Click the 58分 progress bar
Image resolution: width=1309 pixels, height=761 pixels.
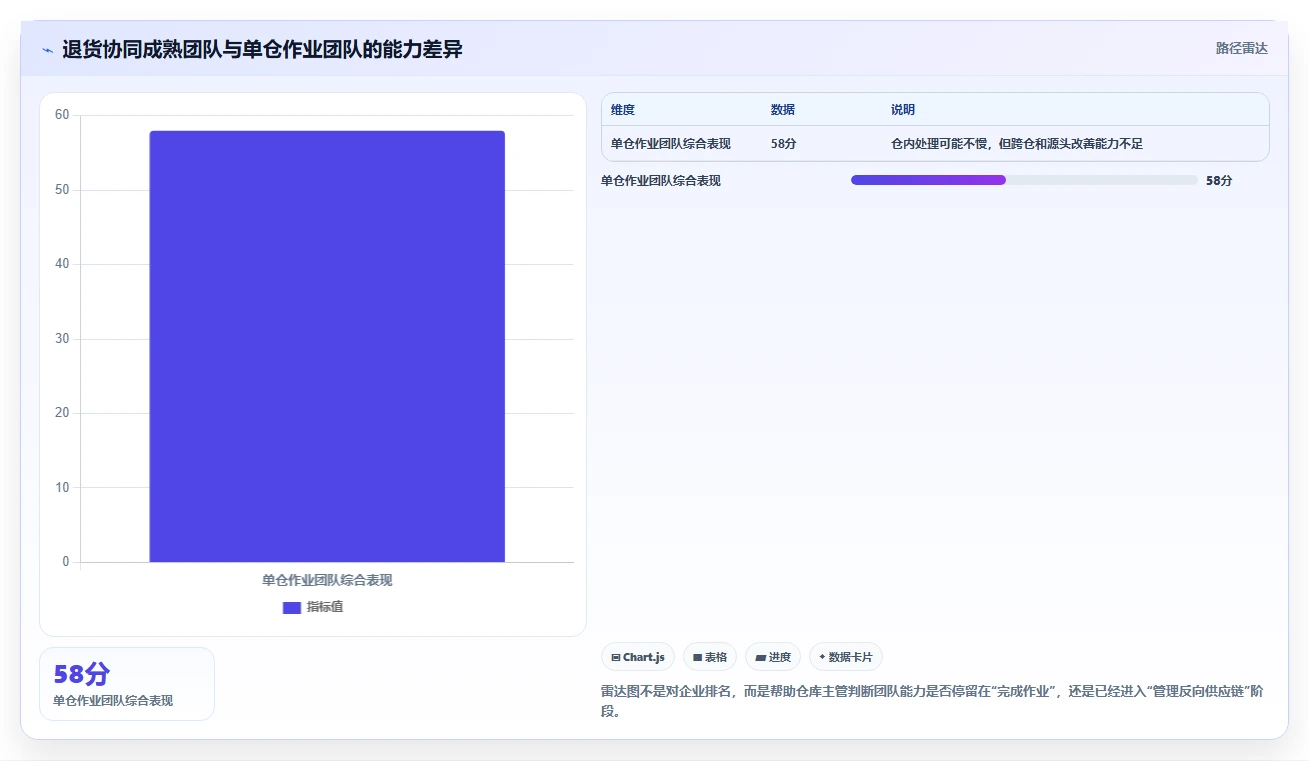tap(1024, 180)
